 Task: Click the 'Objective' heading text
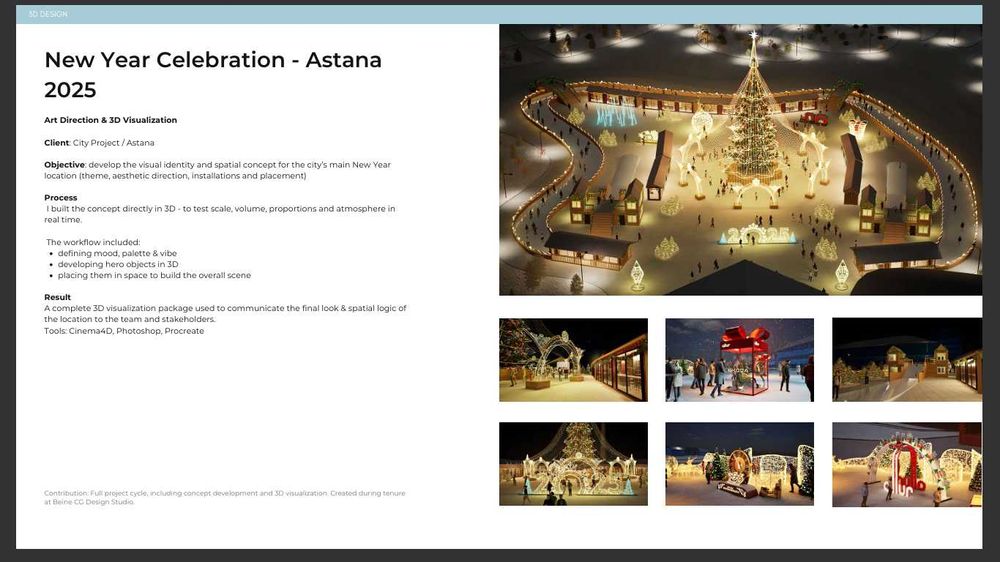pos(64,165)
